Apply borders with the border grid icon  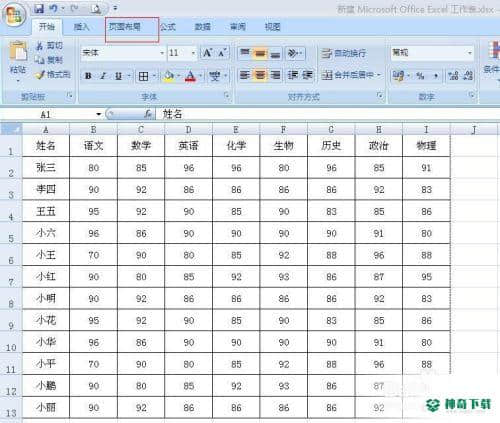coord(143,76)
